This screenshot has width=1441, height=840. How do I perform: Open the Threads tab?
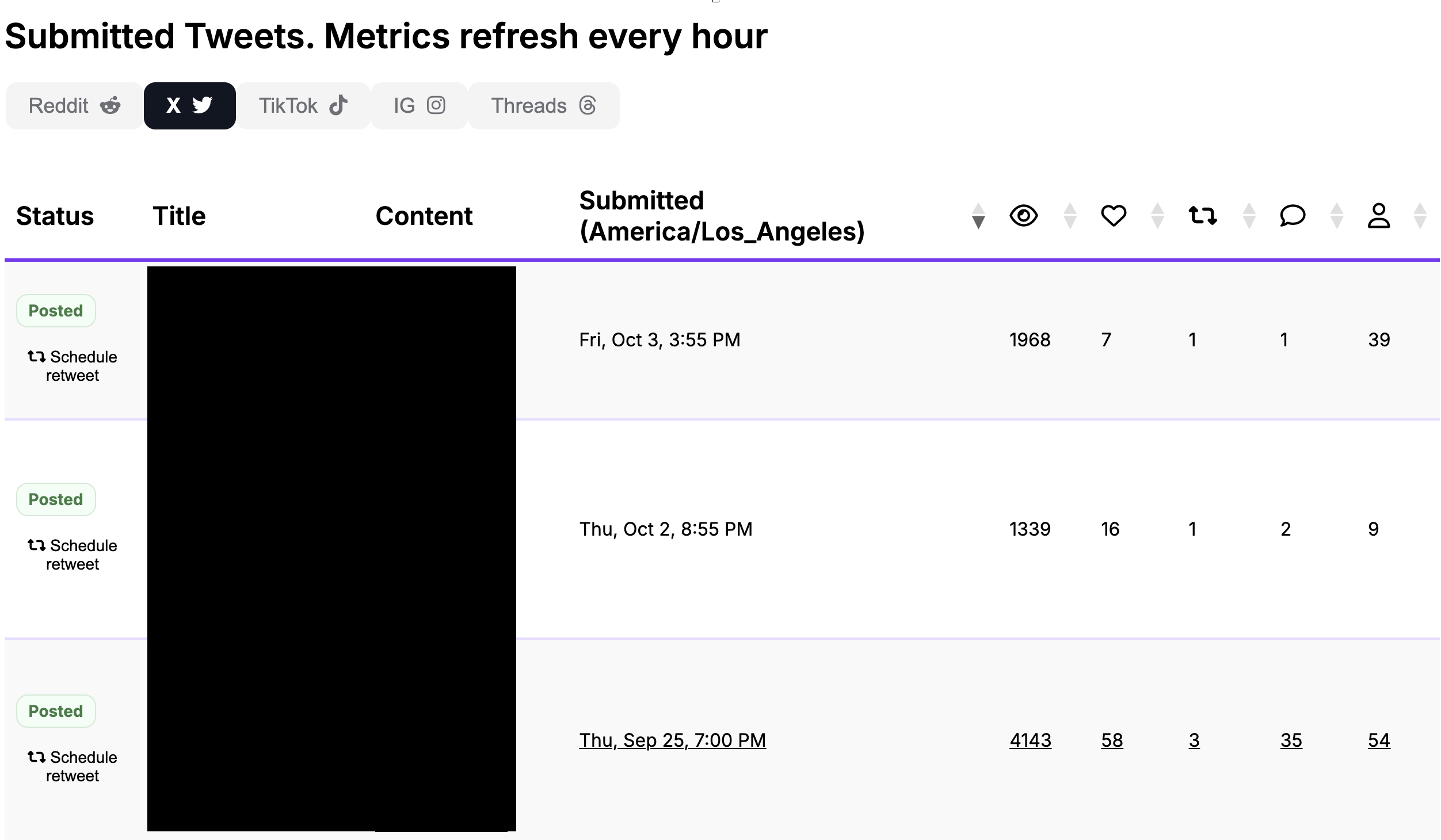(x=543, y=106)
